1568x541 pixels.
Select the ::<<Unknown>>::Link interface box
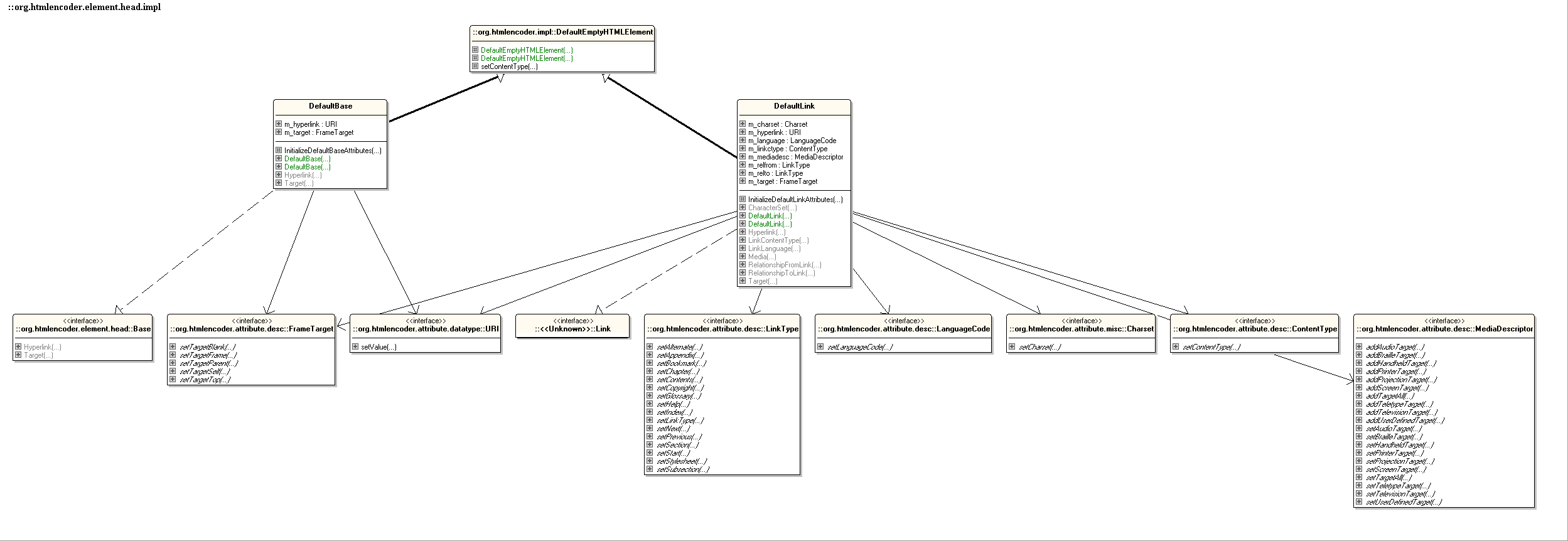coord(572,326)
